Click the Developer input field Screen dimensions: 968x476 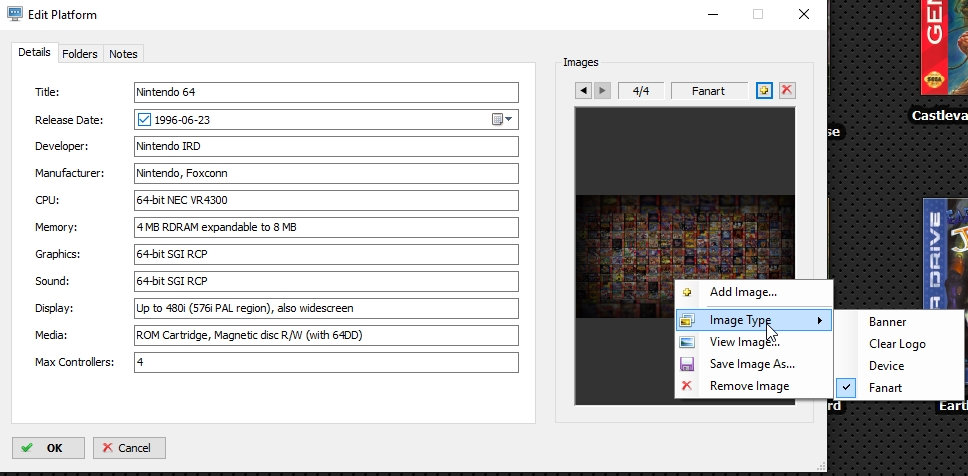coord(326,146)
